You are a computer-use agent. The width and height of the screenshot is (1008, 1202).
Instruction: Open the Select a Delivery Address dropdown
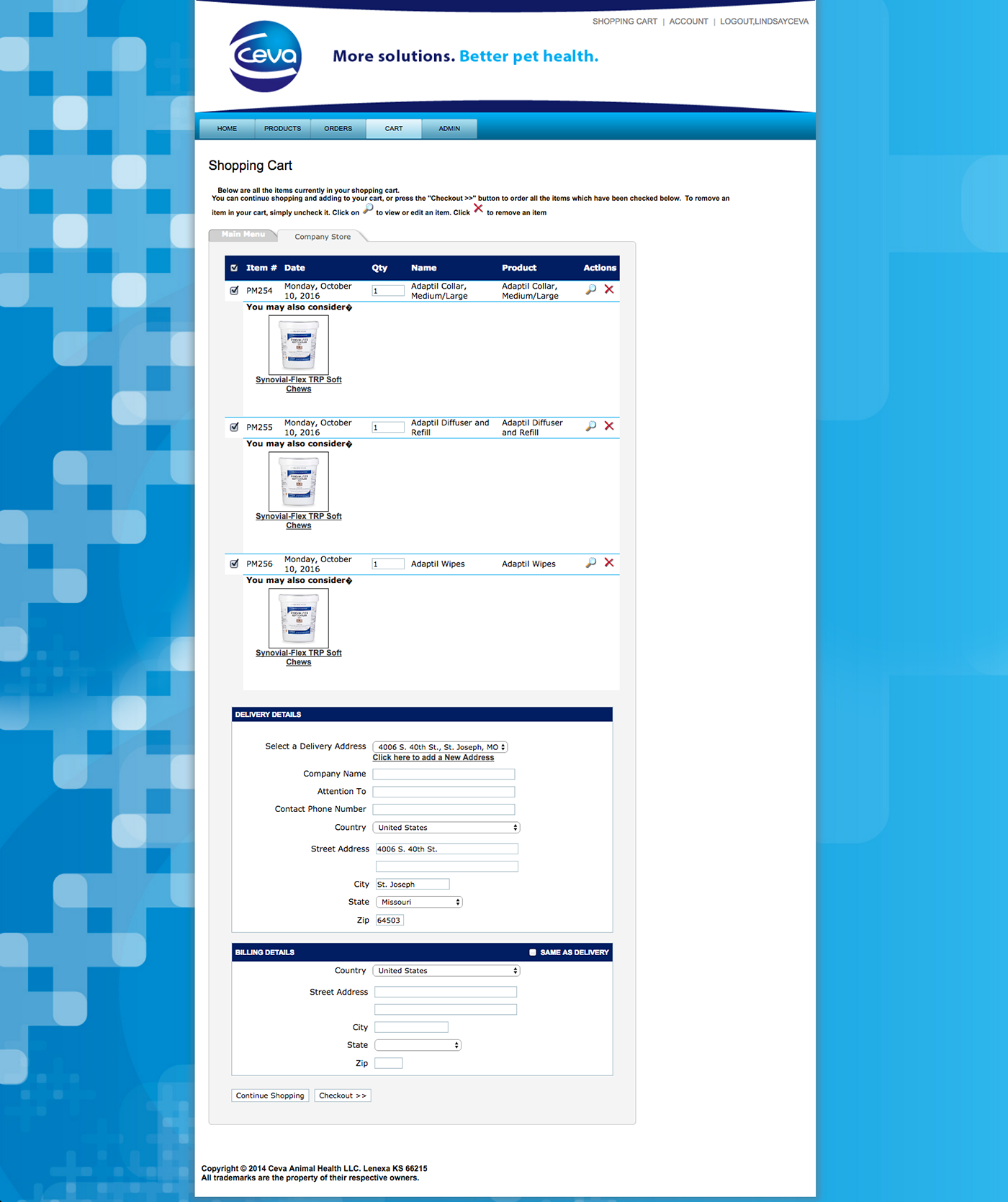(x=440, y=747)
